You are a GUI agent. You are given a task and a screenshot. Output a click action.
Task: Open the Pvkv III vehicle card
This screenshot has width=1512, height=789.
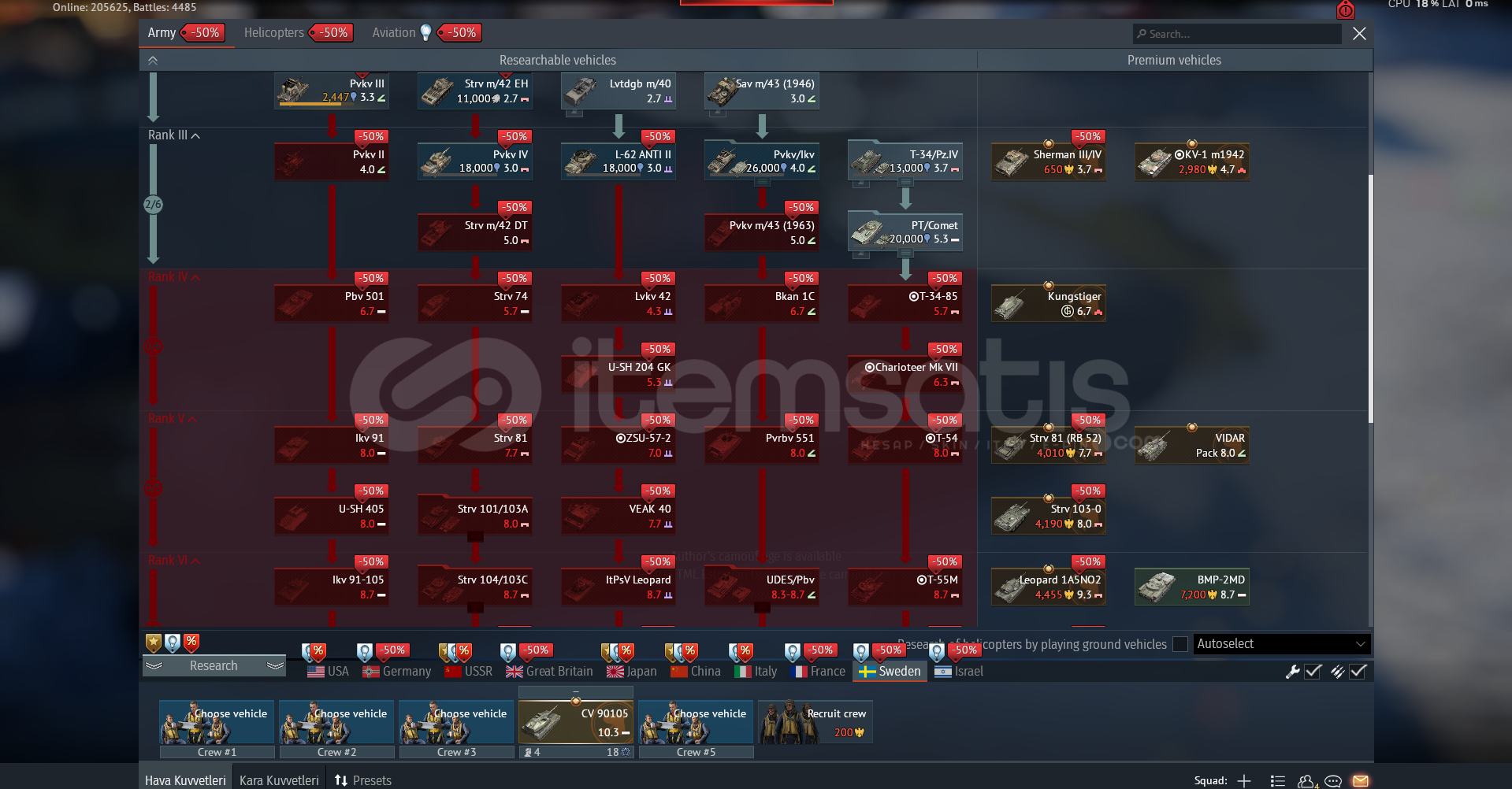pos(332,91)
